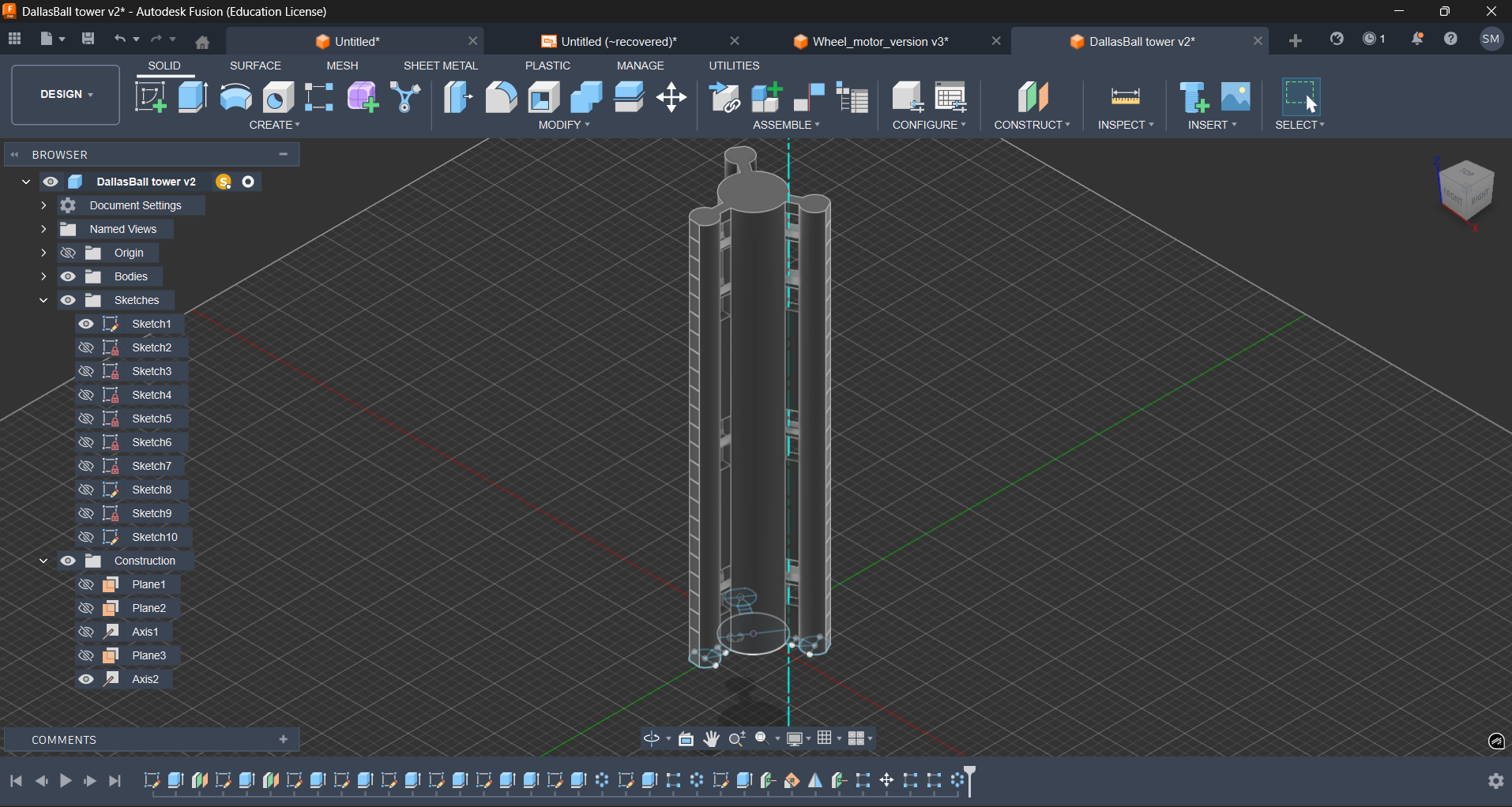The image size is (1512, 807).
Task: Show Sketch2 with its eye icon
Action: pyautogui.click(x=86, y=347)
